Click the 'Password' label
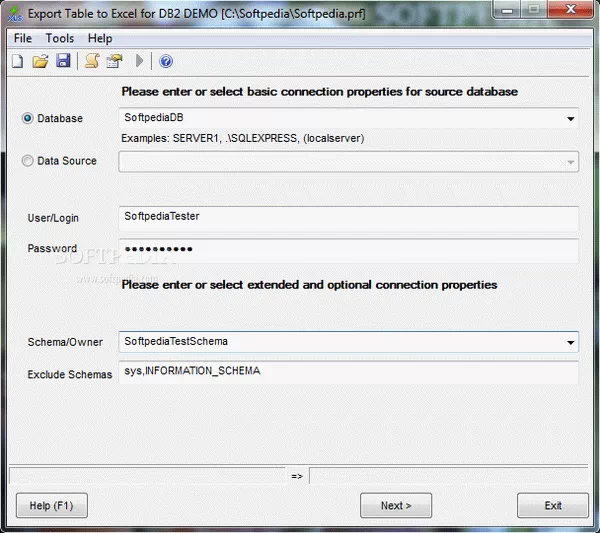The image size is (600, 533). tap(52, 248)
